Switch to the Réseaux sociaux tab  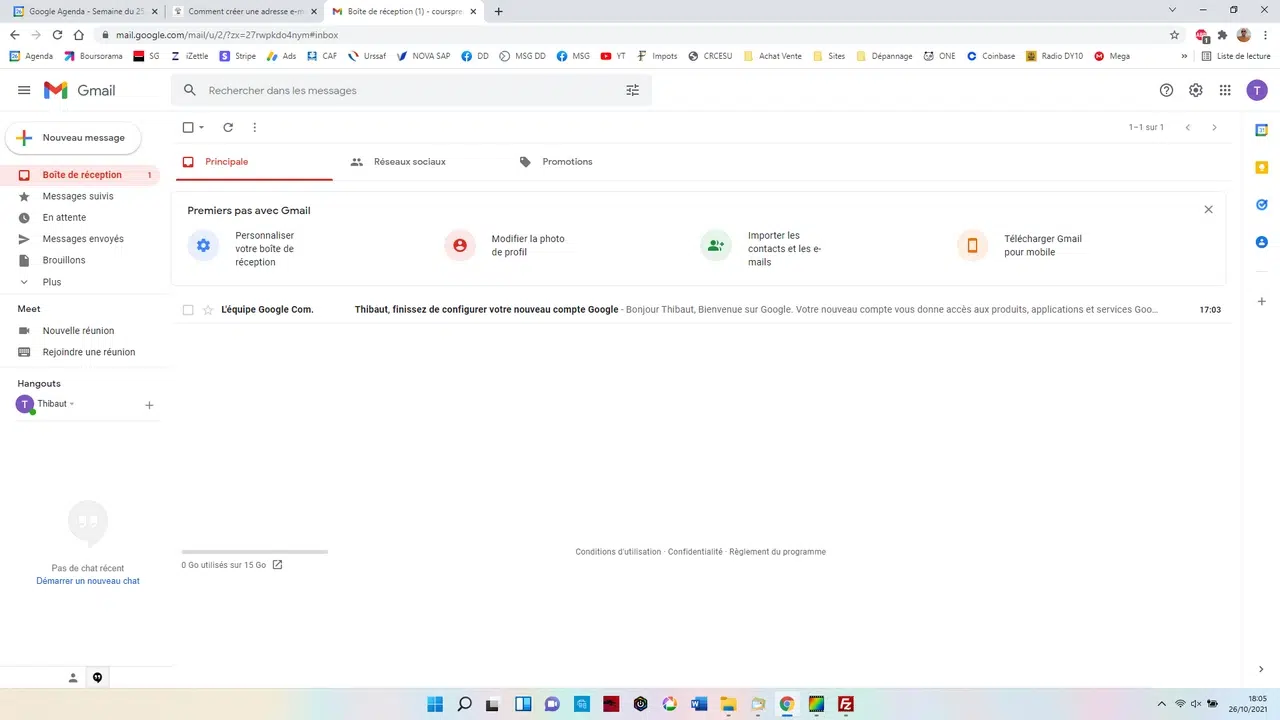(x=410, y=161)
